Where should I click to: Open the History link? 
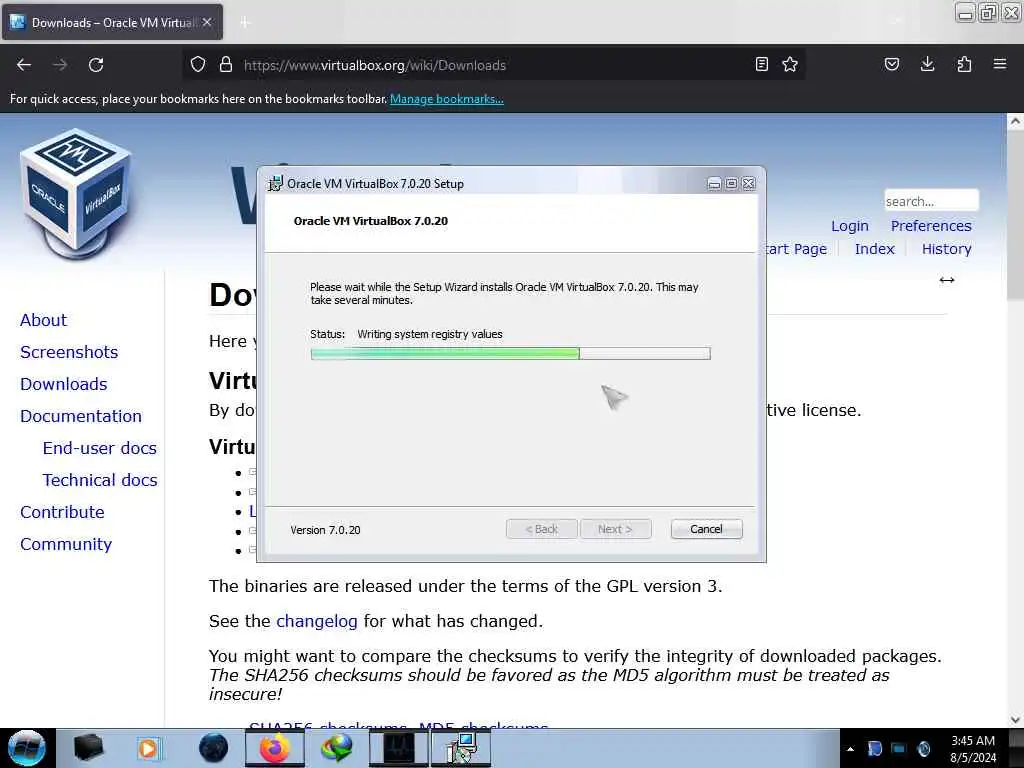coord(946,249)
